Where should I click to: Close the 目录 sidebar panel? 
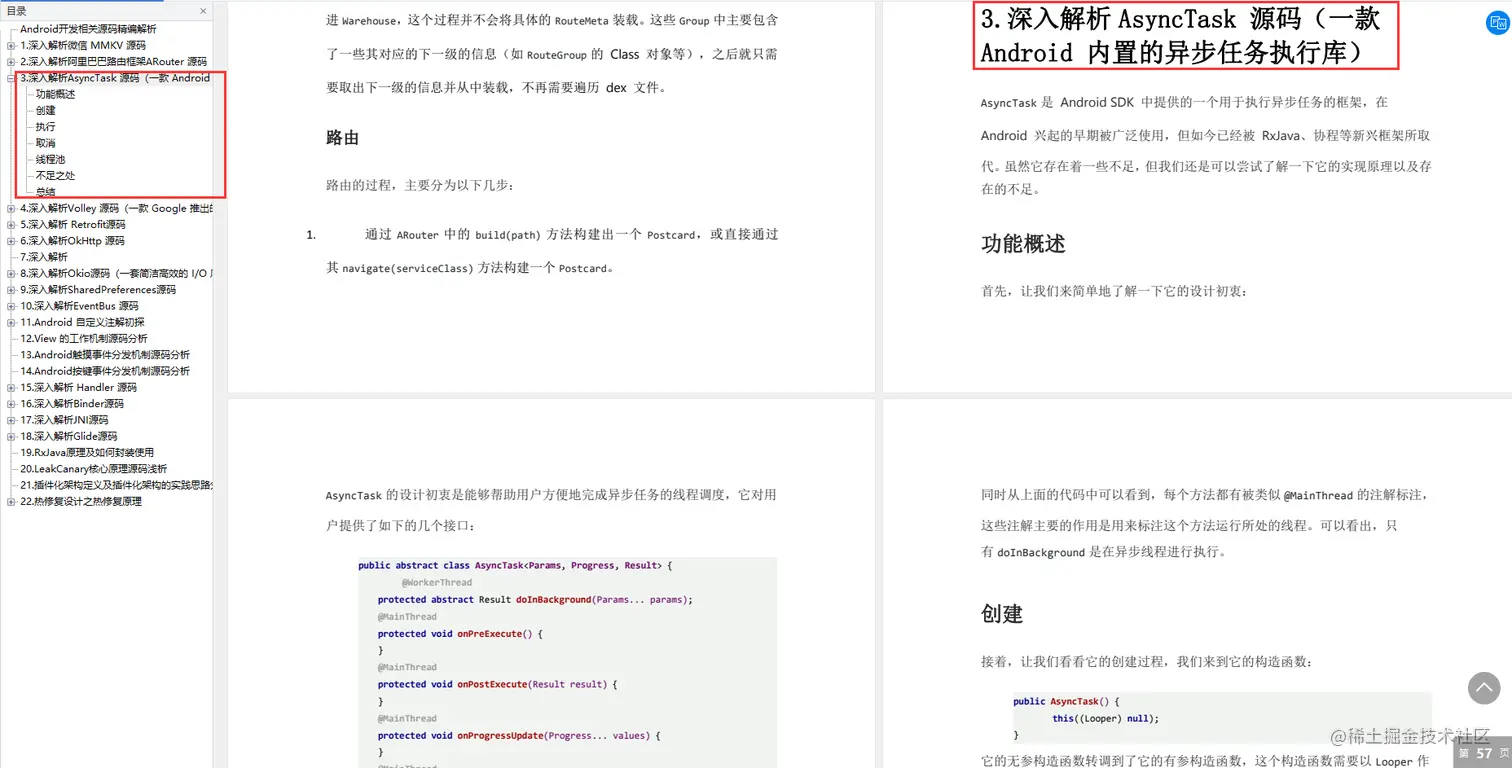pyautogui.click(x=202, y=10)
